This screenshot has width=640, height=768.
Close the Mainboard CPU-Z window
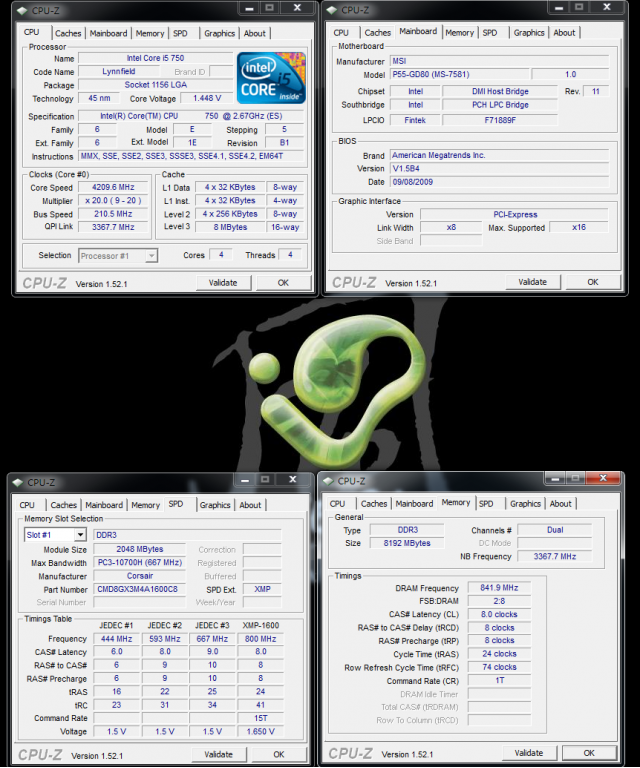607,7
